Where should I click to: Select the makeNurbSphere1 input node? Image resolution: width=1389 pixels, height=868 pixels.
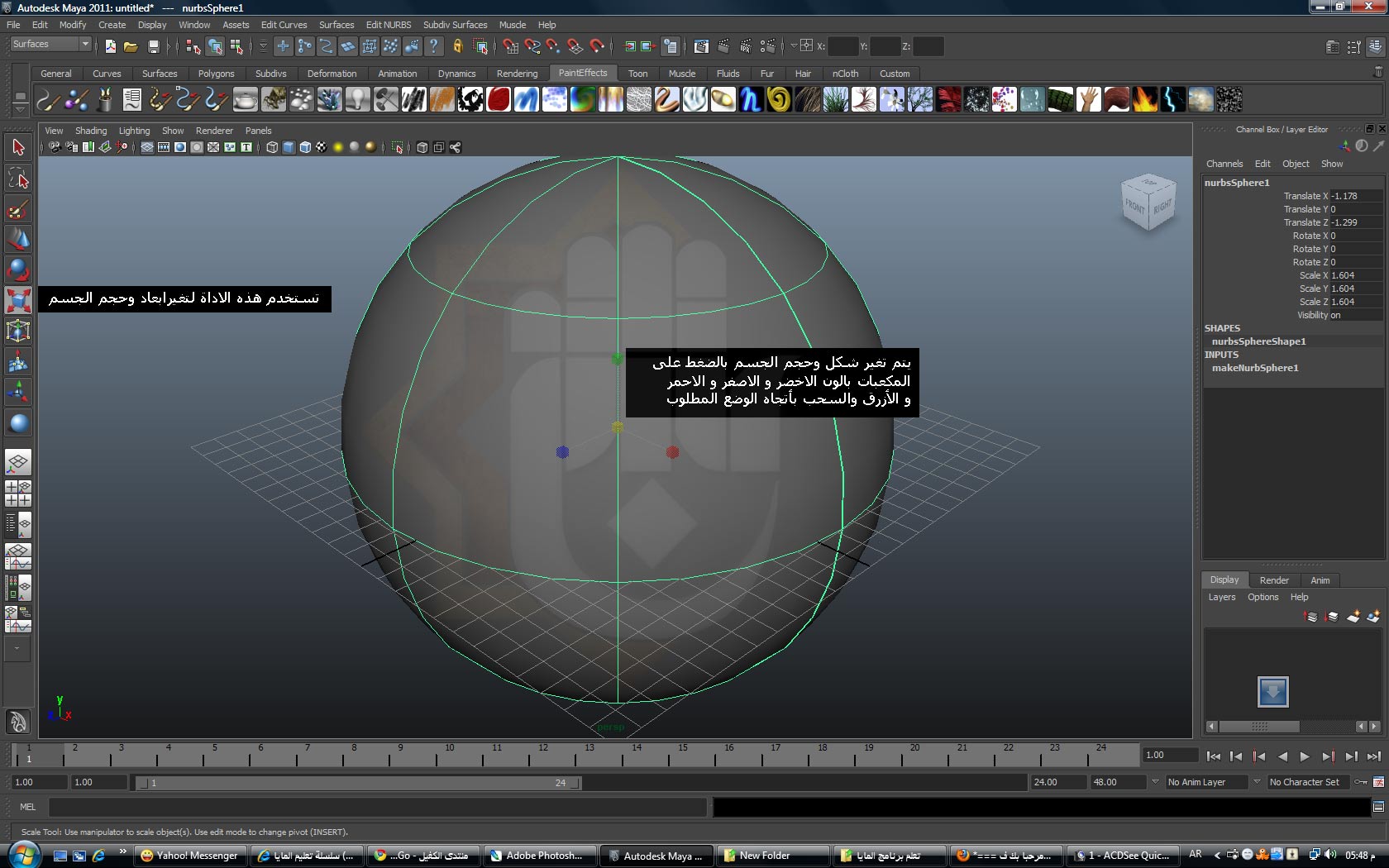coord(1255,368)
